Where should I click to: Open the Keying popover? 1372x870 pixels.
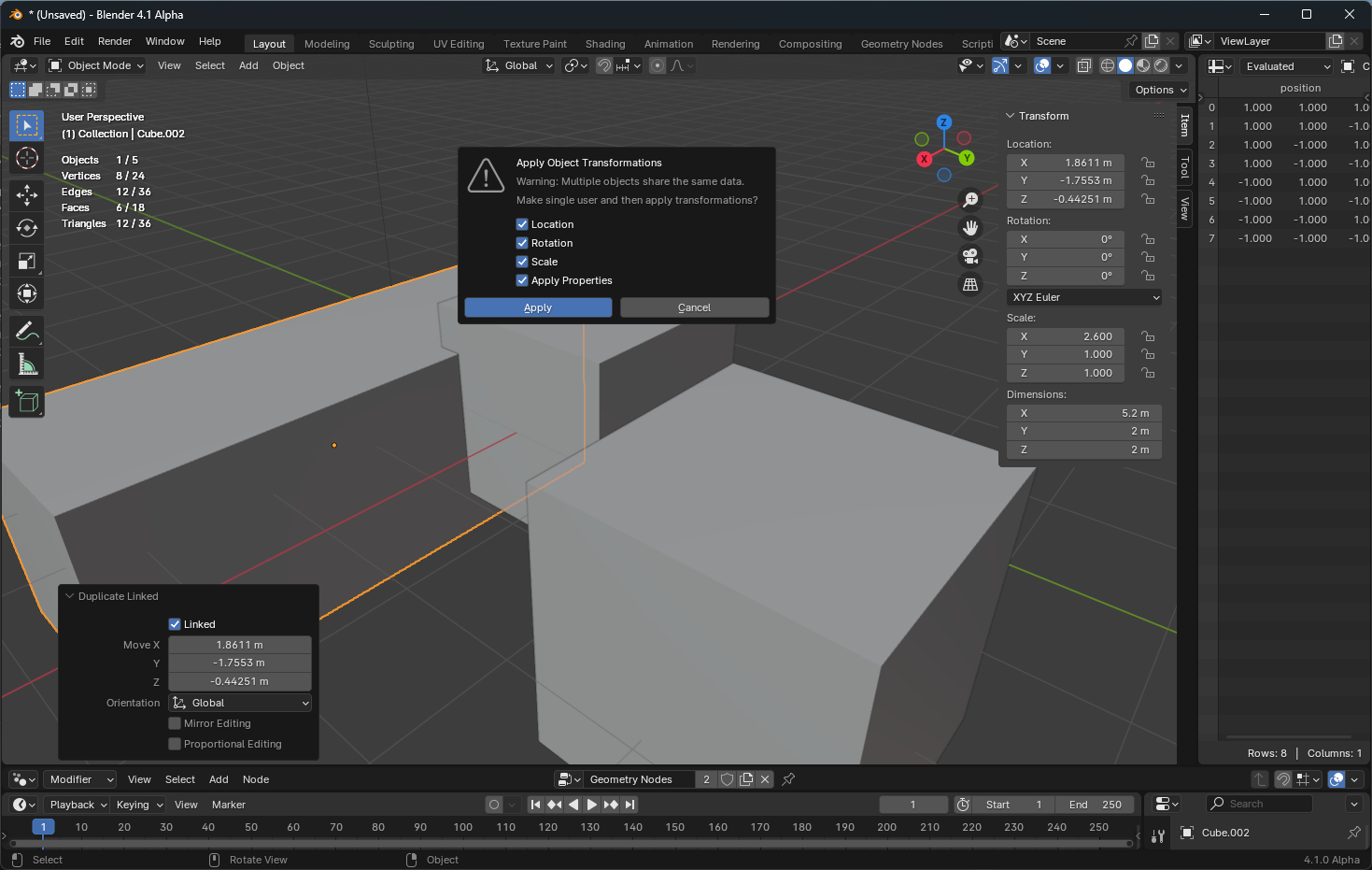pyautogui.click(x=138, y=805)
